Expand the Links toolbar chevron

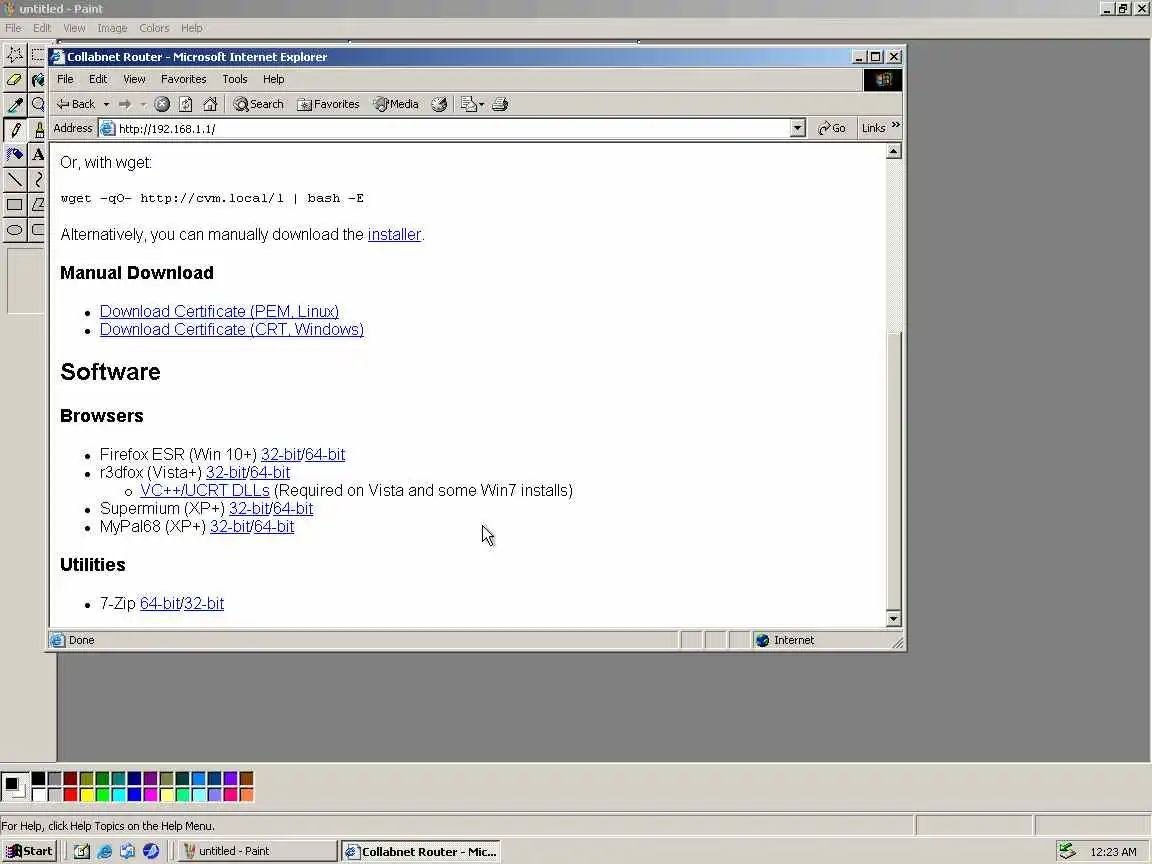tap(896, 126)
